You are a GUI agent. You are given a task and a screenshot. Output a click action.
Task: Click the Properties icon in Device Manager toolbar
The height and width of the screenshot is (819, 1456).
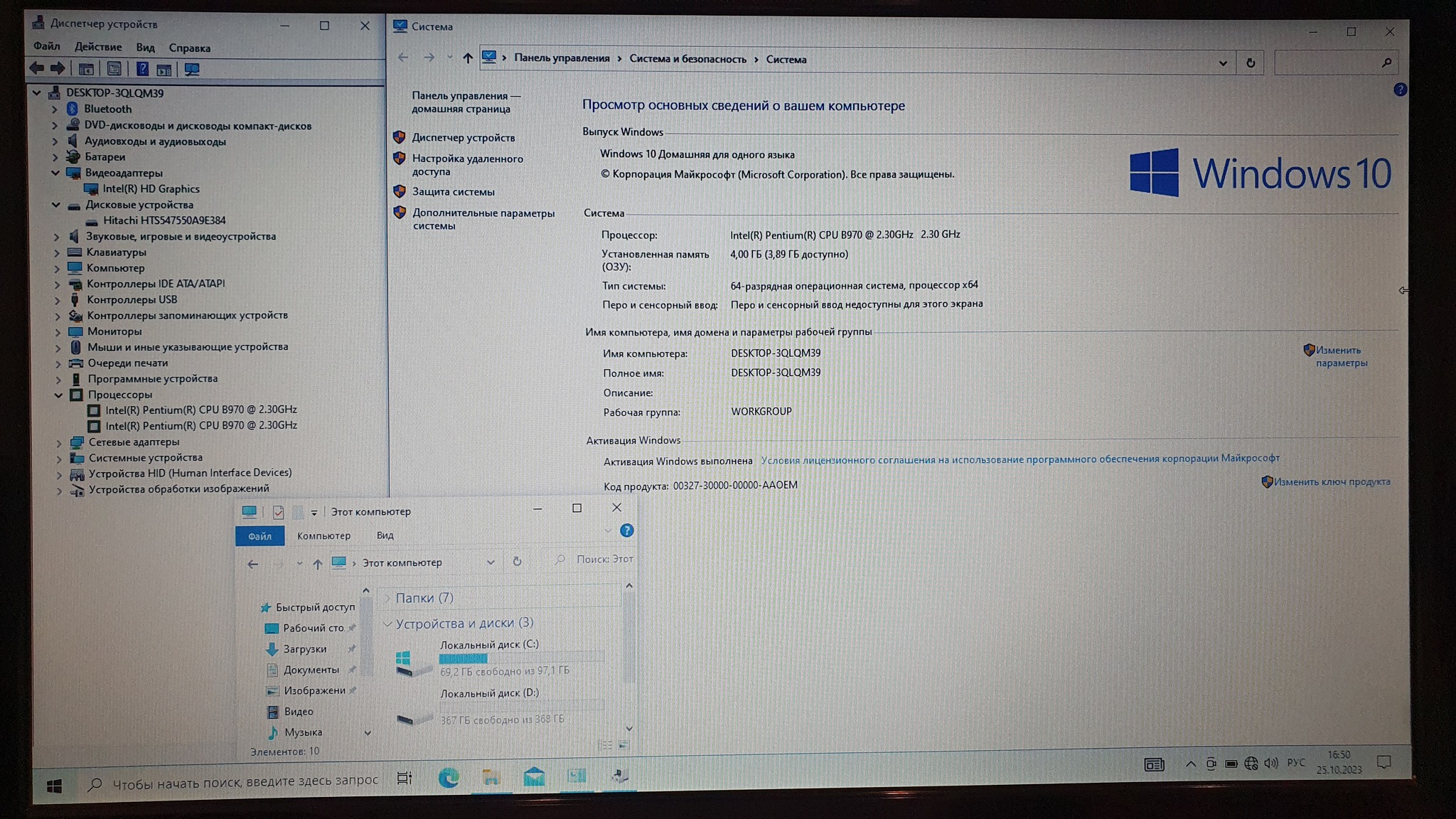pos(114,69)
